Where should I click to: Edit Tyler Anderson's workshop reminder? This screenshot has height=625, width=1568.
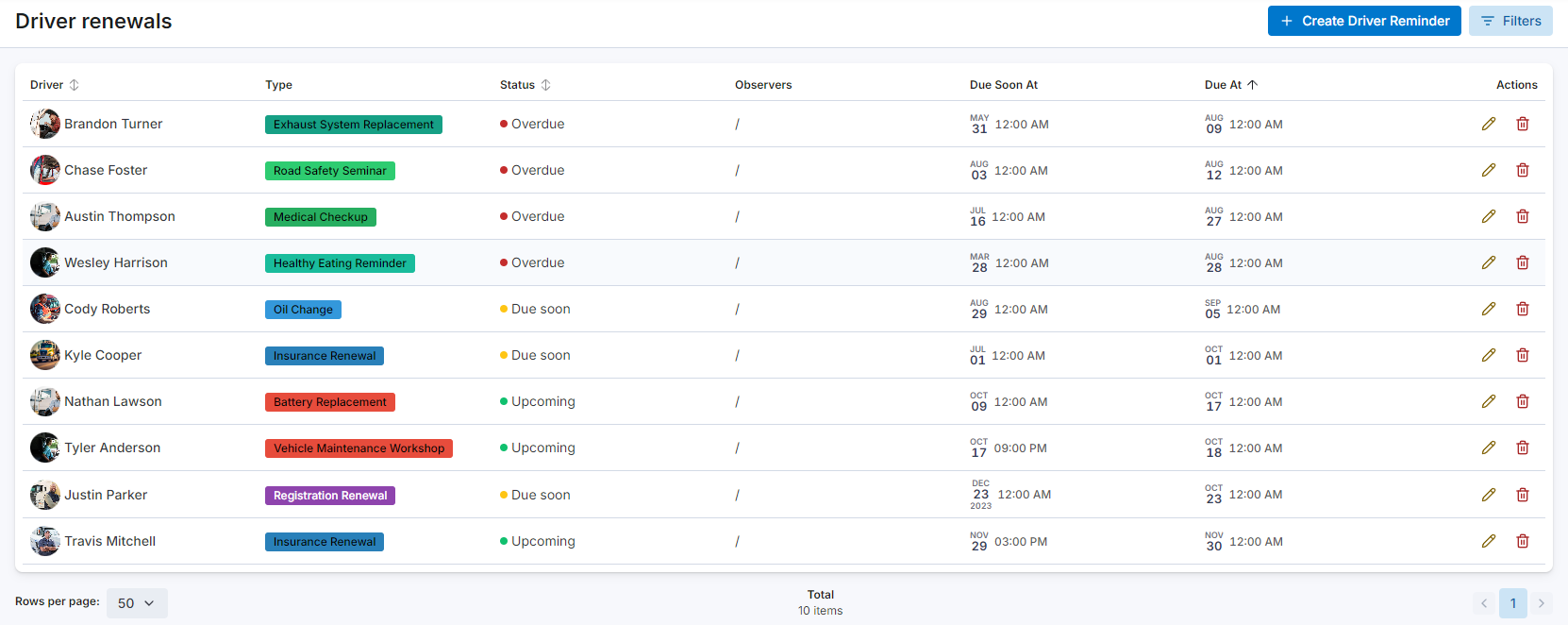1488,448
